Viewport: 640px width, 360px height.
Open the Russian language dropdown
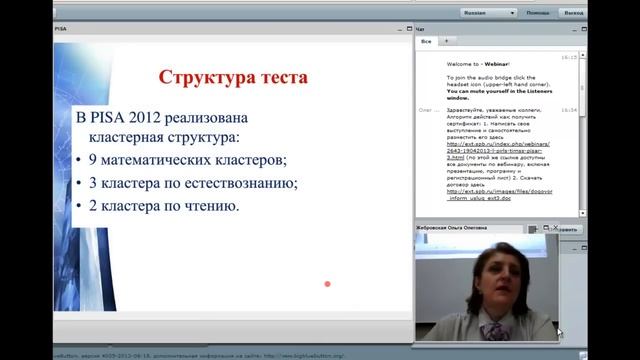pos(489,13)
